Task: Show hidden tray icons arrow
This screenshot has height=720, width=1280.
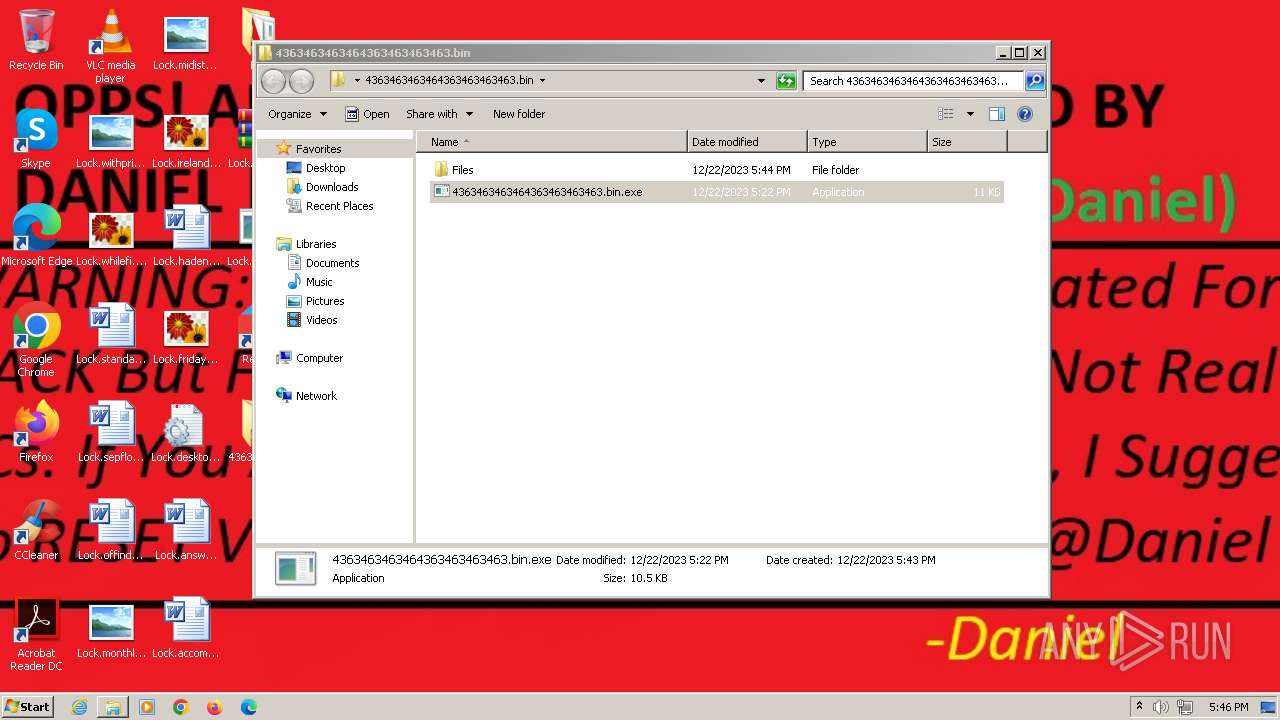Action: tap(1139, 707)
